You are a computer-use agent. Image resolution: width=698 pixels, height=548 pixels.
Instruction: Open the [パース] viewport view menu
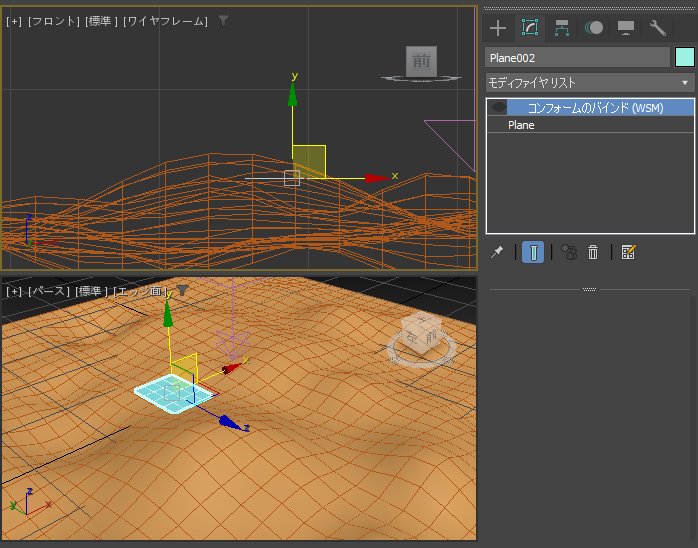pyautogui.click(x=48, y=291)
